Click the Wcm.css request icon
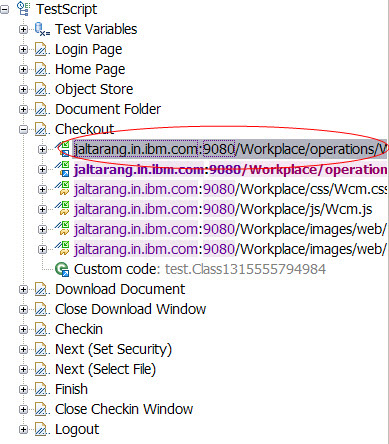Viewport: 389px width, 444px height. 62,189
